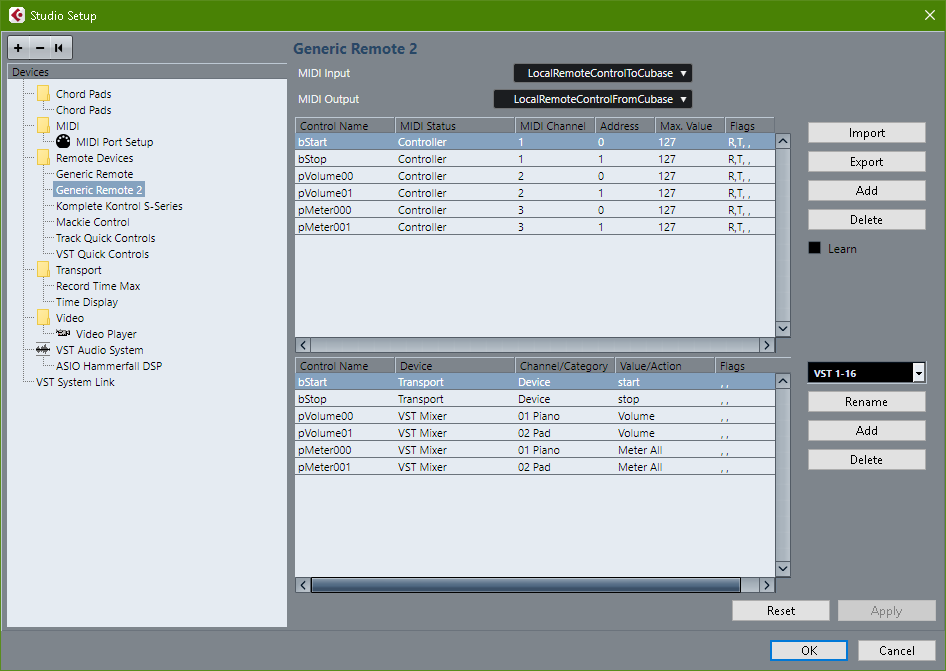The width and height of the screenshot is (946, 671).
Task: Click Value/Action column header
Action: [665, 366]
